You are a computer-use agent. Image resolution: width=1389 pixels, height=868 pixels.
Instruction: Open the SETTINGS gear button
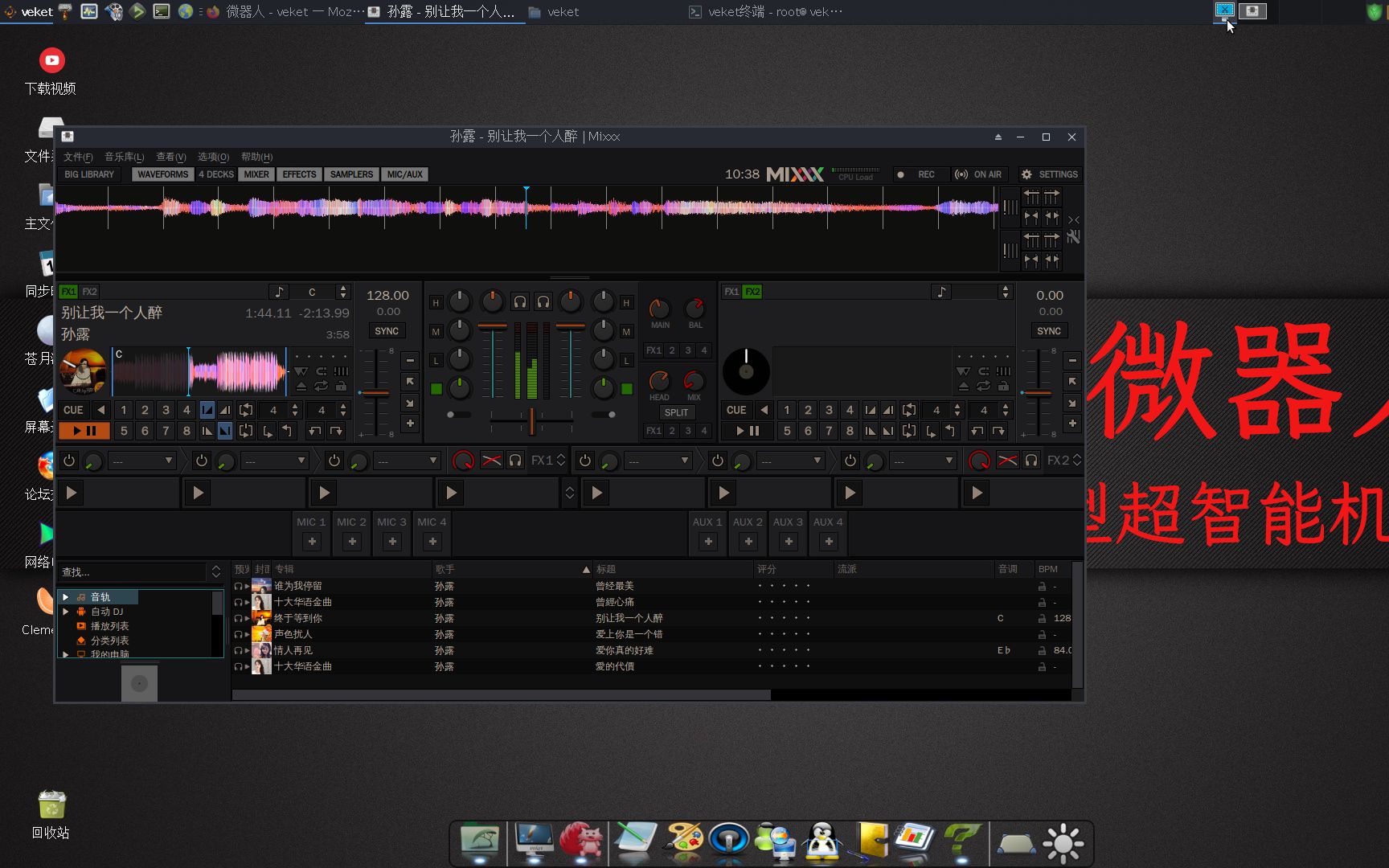coord(1049,174)
